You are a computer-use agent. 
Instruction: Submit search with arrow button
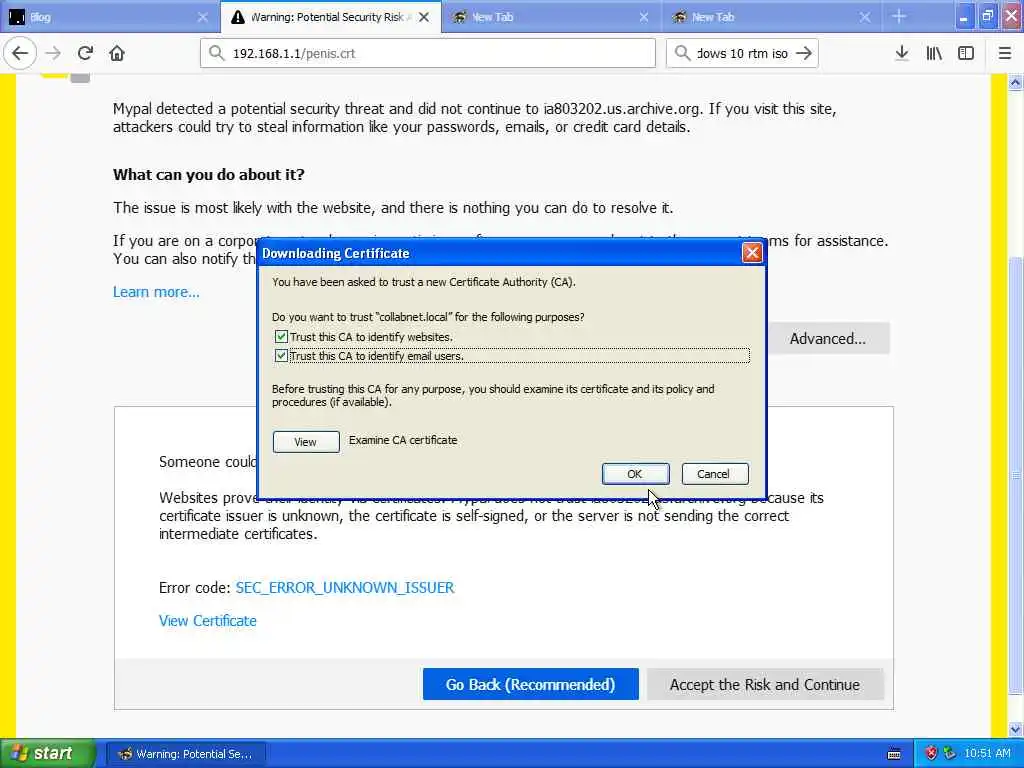[805, 53]
